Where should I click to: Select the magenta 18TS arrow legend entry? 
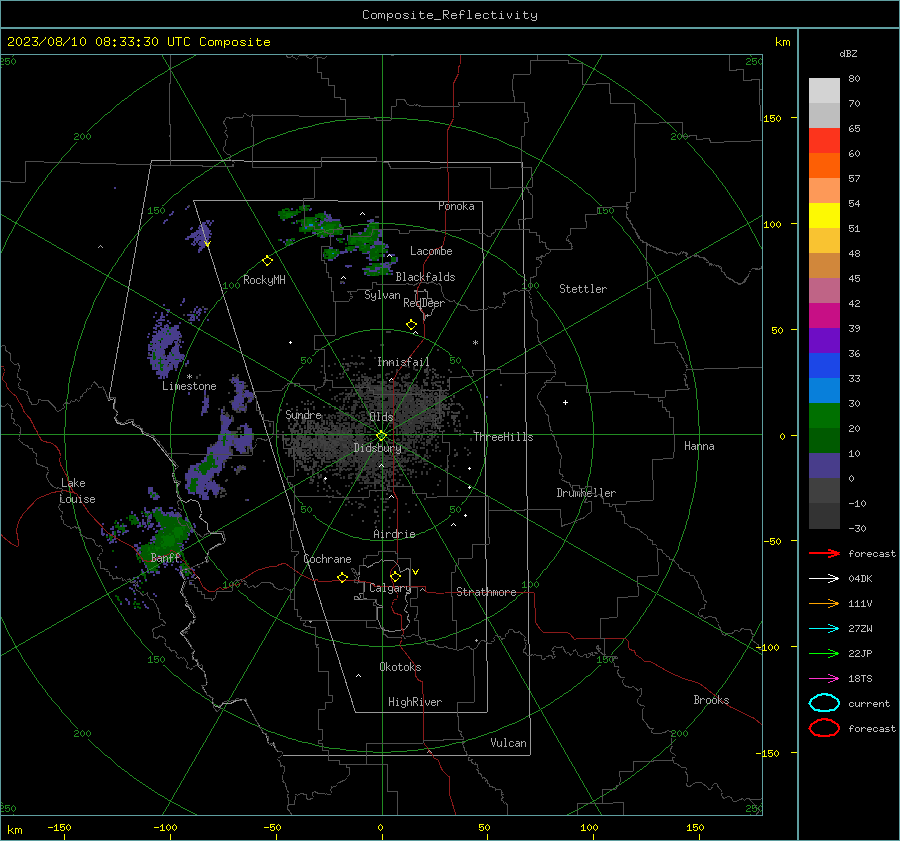click(824, 679)
